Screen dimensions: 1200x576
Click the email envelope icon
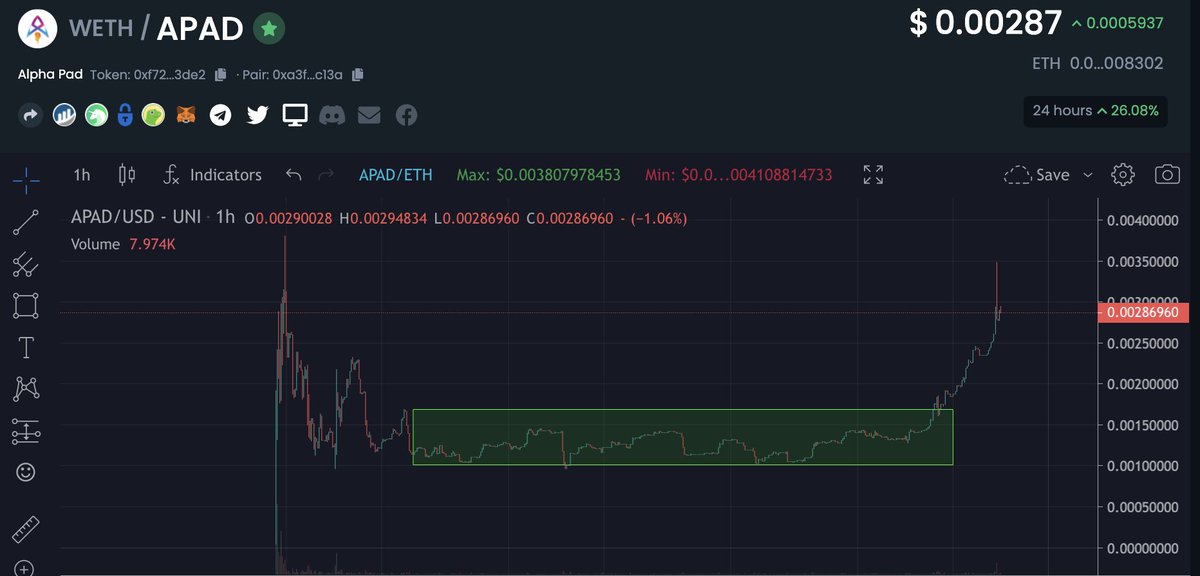click(369, 115)
